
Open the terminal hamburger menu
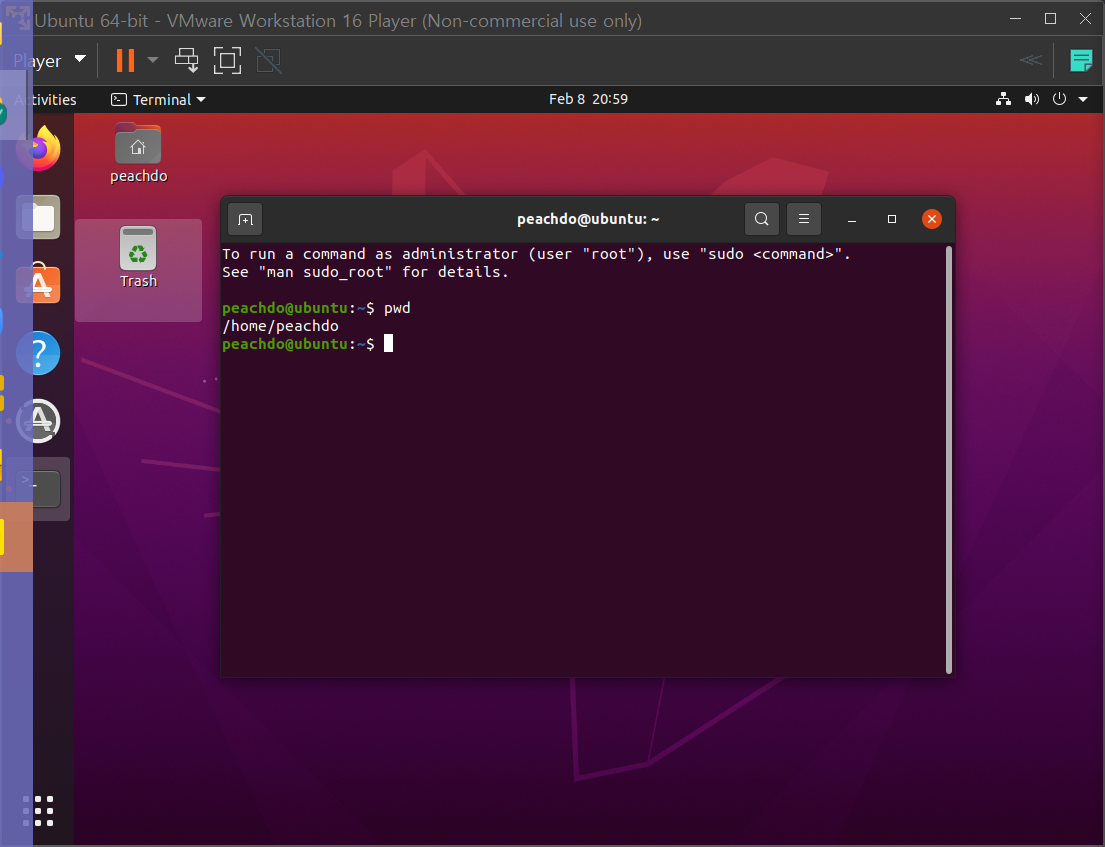tap(803, 219)
